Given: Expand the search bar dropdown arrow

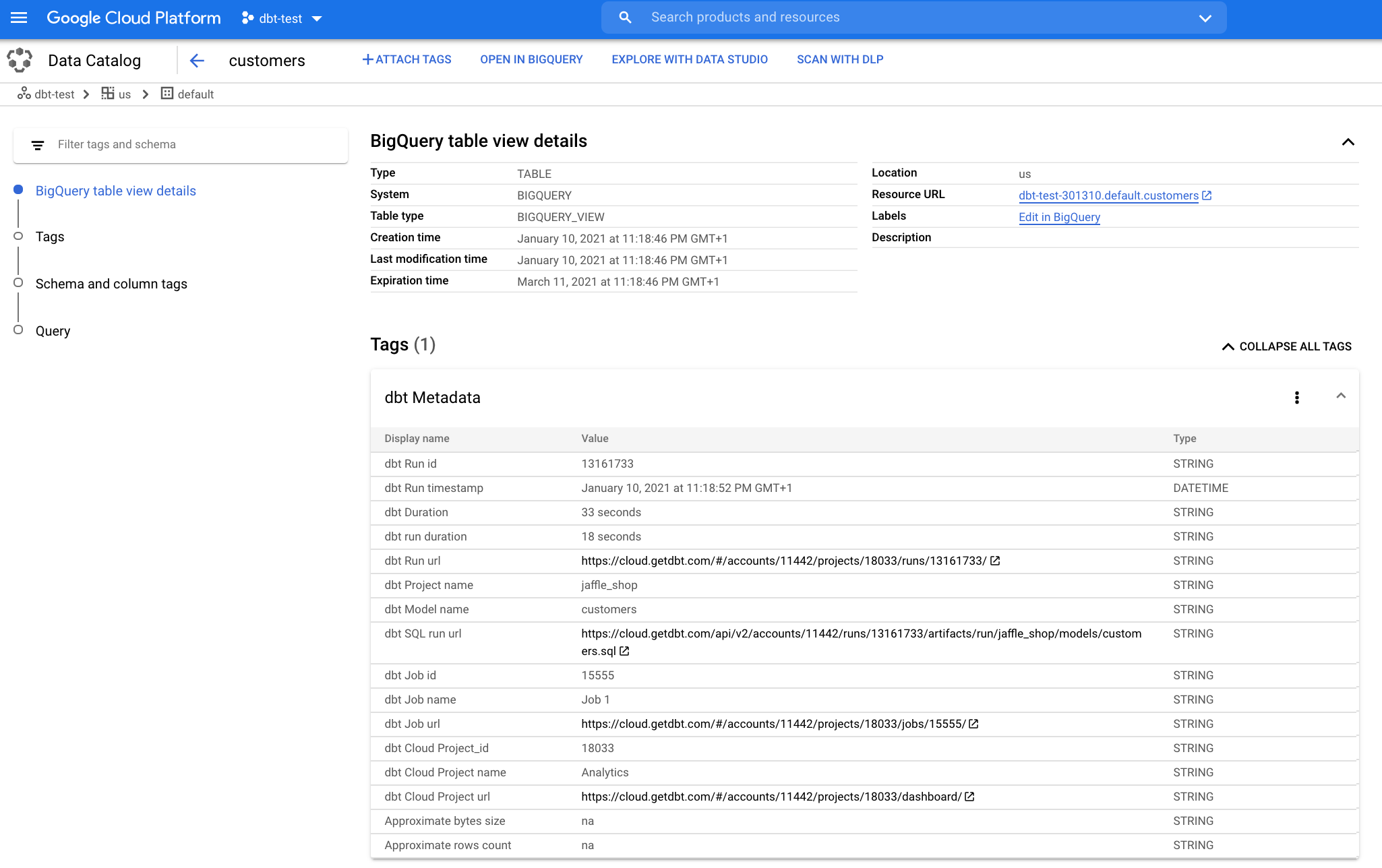Looking at the screenshot, I should pos(1205,18).
